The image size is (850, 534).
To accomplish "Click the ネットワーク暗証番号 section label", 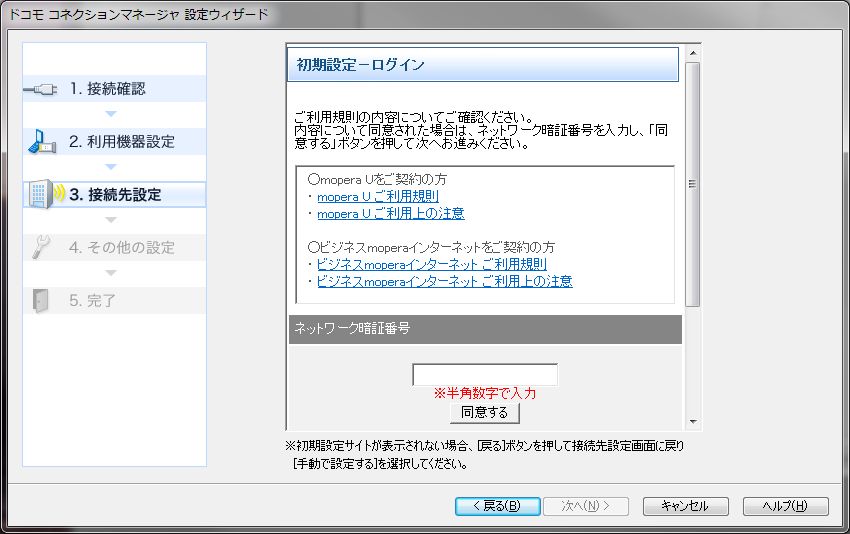I will (x=352, y=328).
